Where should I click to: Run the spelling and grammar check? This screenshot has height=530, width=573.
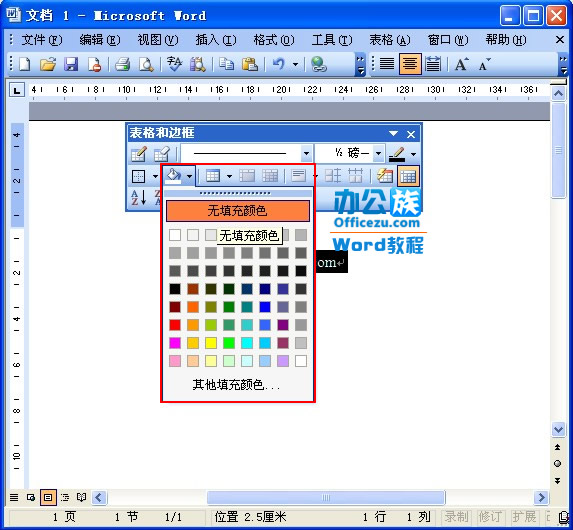[x=174, y=64]
